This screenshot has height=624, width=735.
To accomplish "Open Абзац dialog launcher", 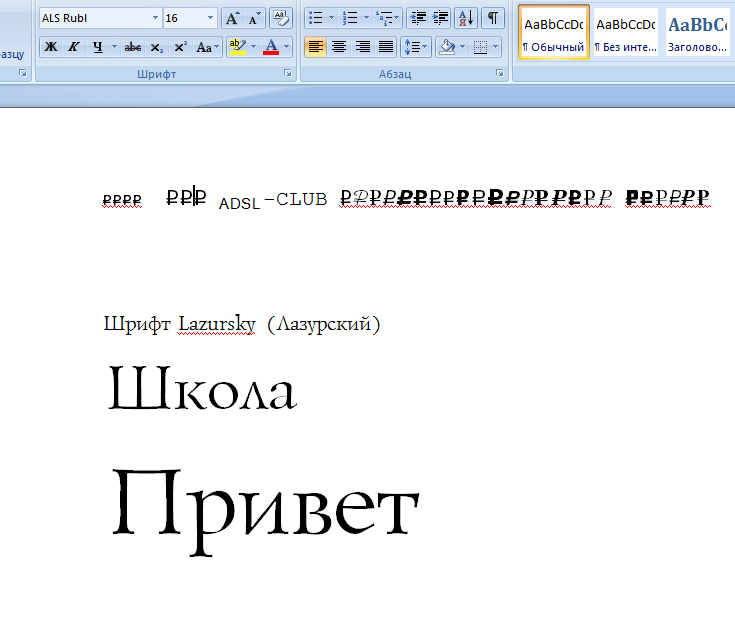I will point(500,73).
